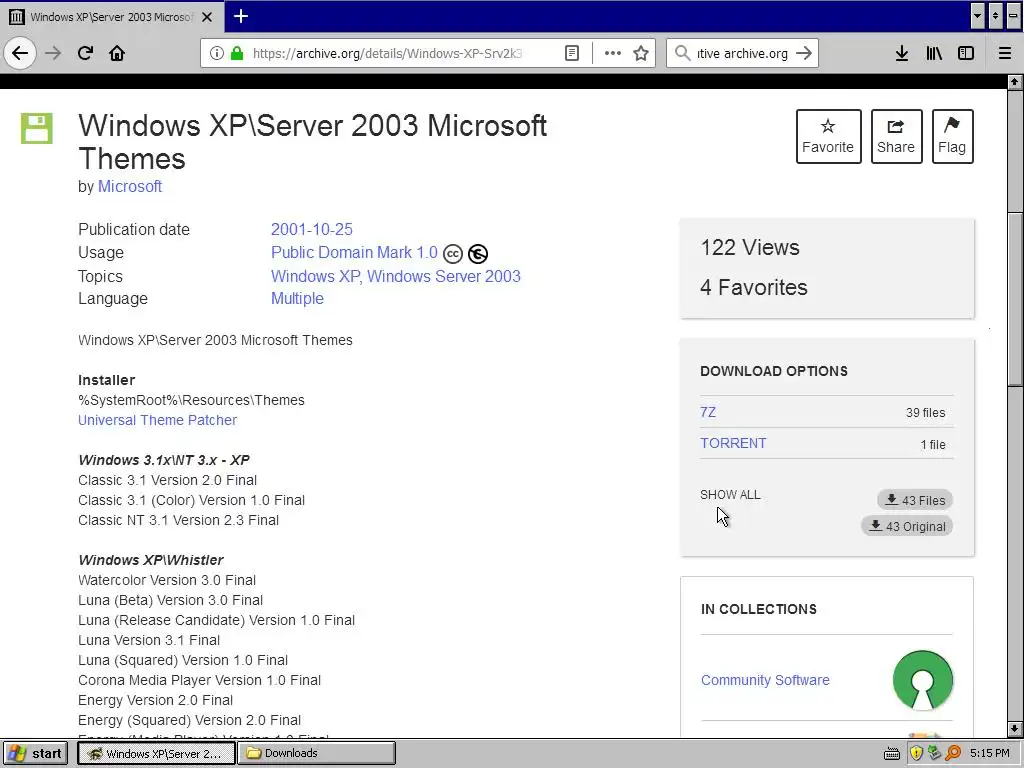Click the no-copyright public domain icon
Image resolution: width=1024 pixels, height=768 pixels.
tap(478, 253)
